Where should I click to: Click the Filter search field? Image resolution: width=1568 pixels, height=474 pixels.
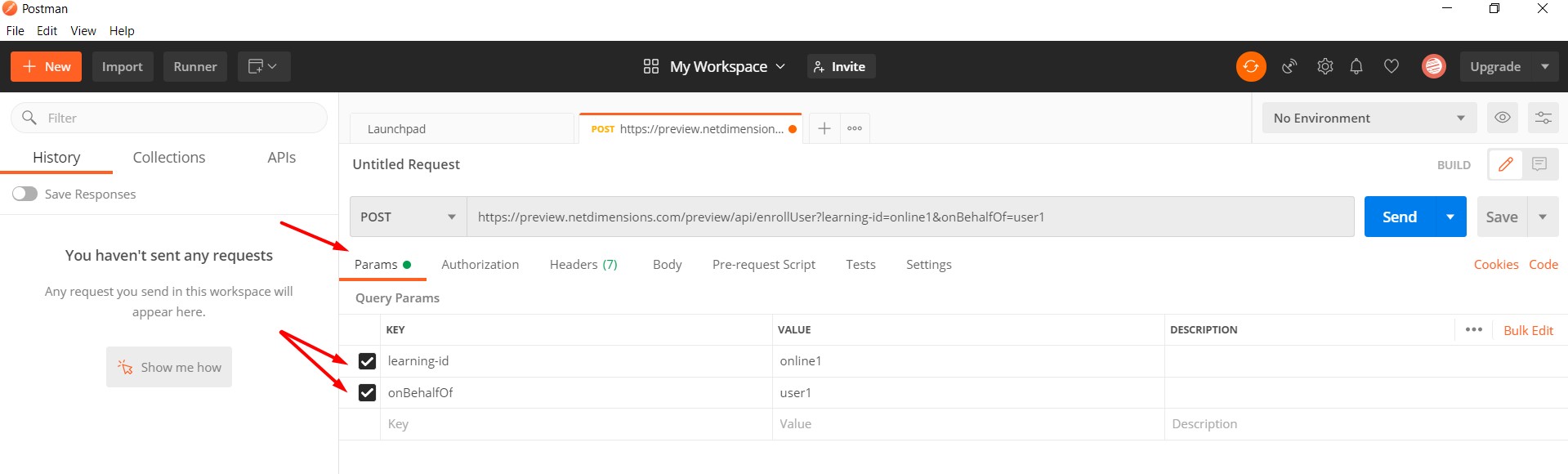169,118
